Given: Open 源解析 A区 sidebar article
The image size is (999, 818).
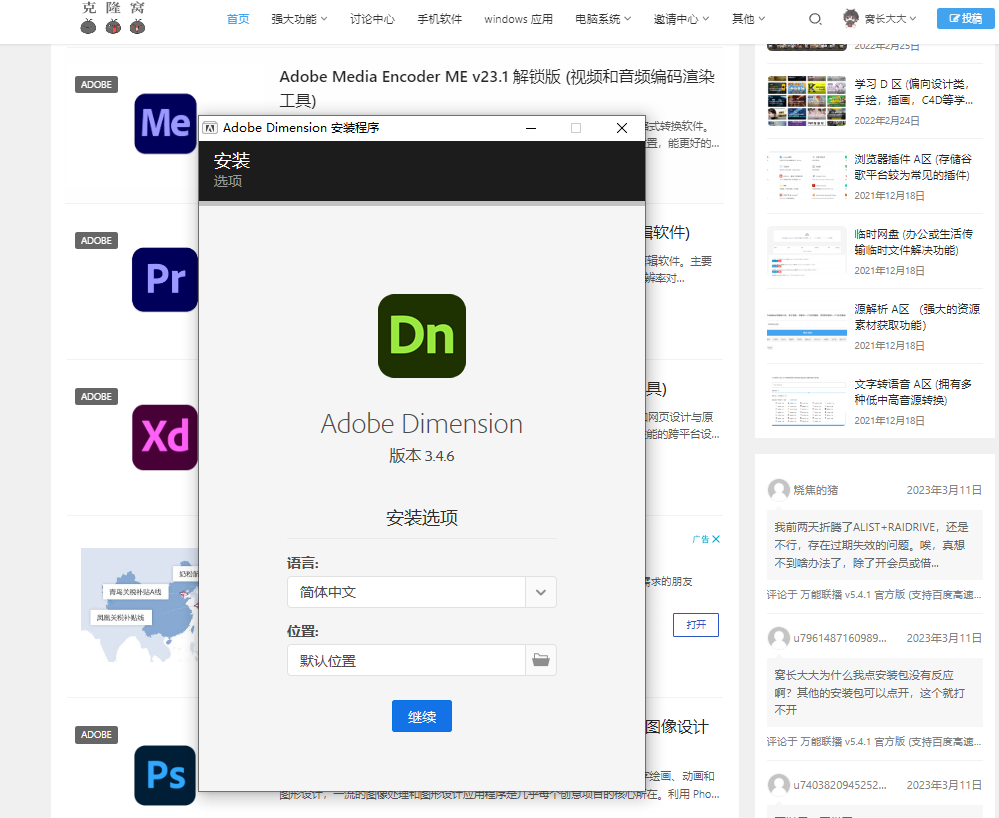Looking at the screenshot, I should coord(917,317).
